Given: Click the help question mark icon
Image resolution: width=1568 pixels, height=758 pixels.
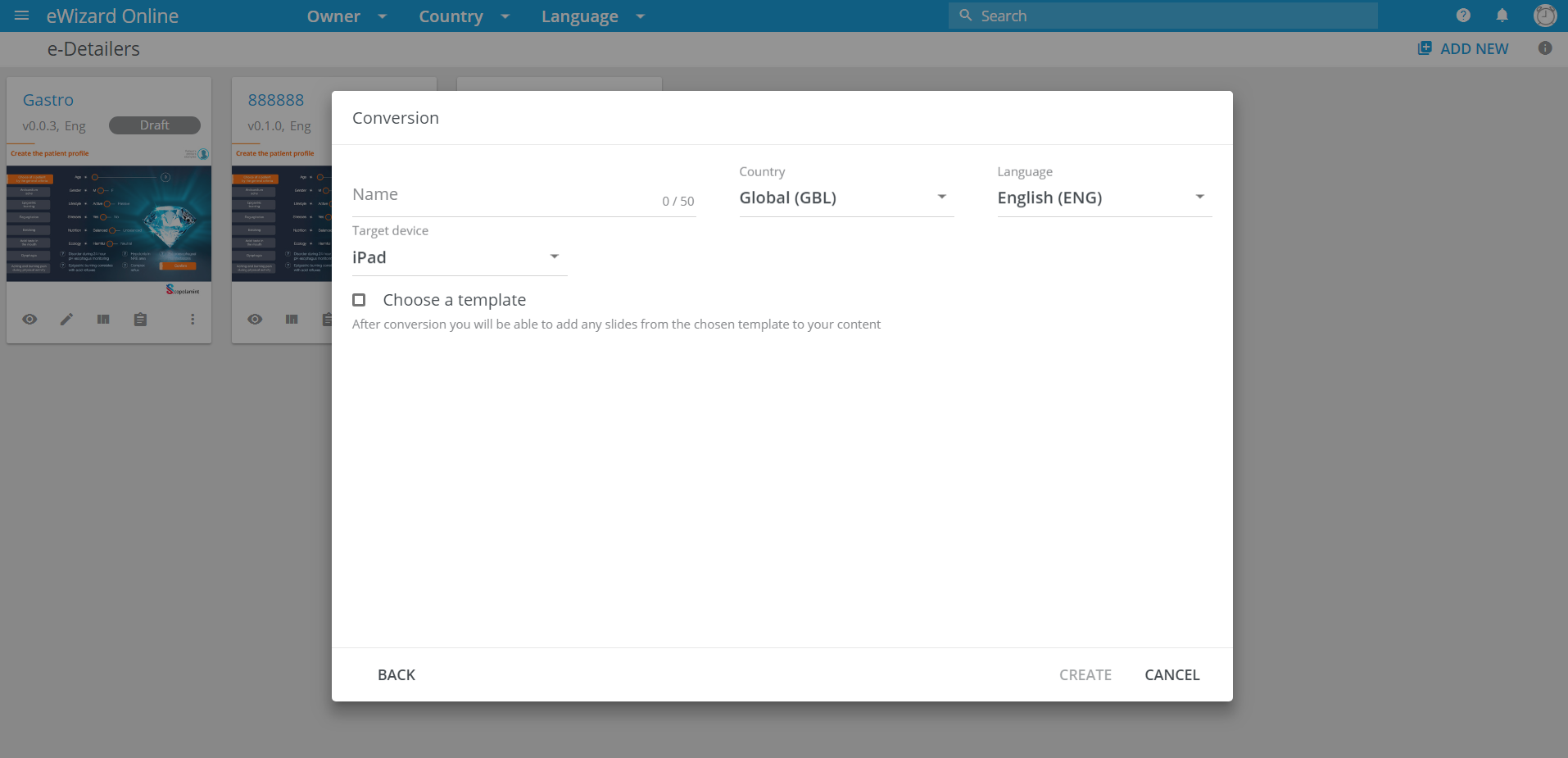Looking at the screenshot, I should pos(1463,16).
